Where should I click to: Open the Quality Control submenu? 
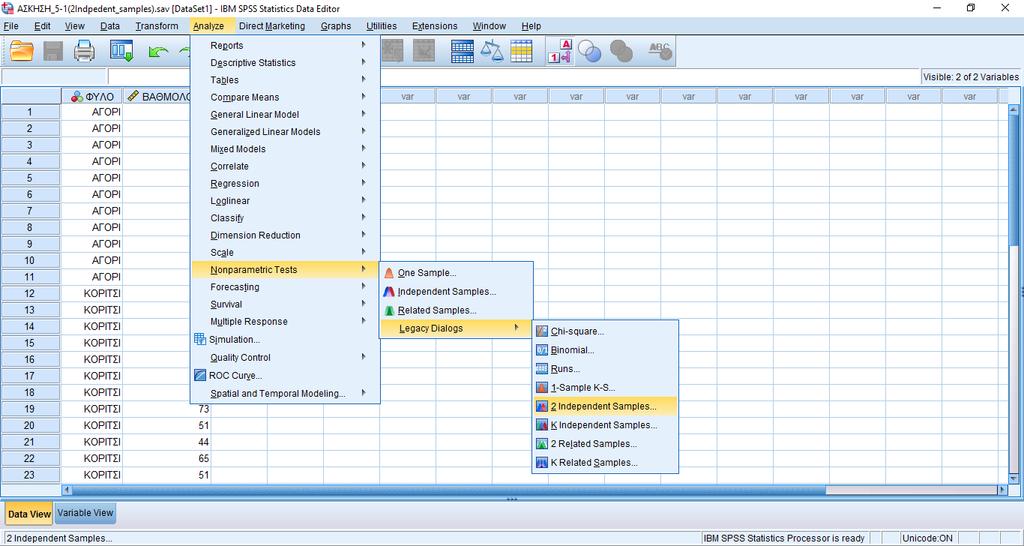pos(285,357)
